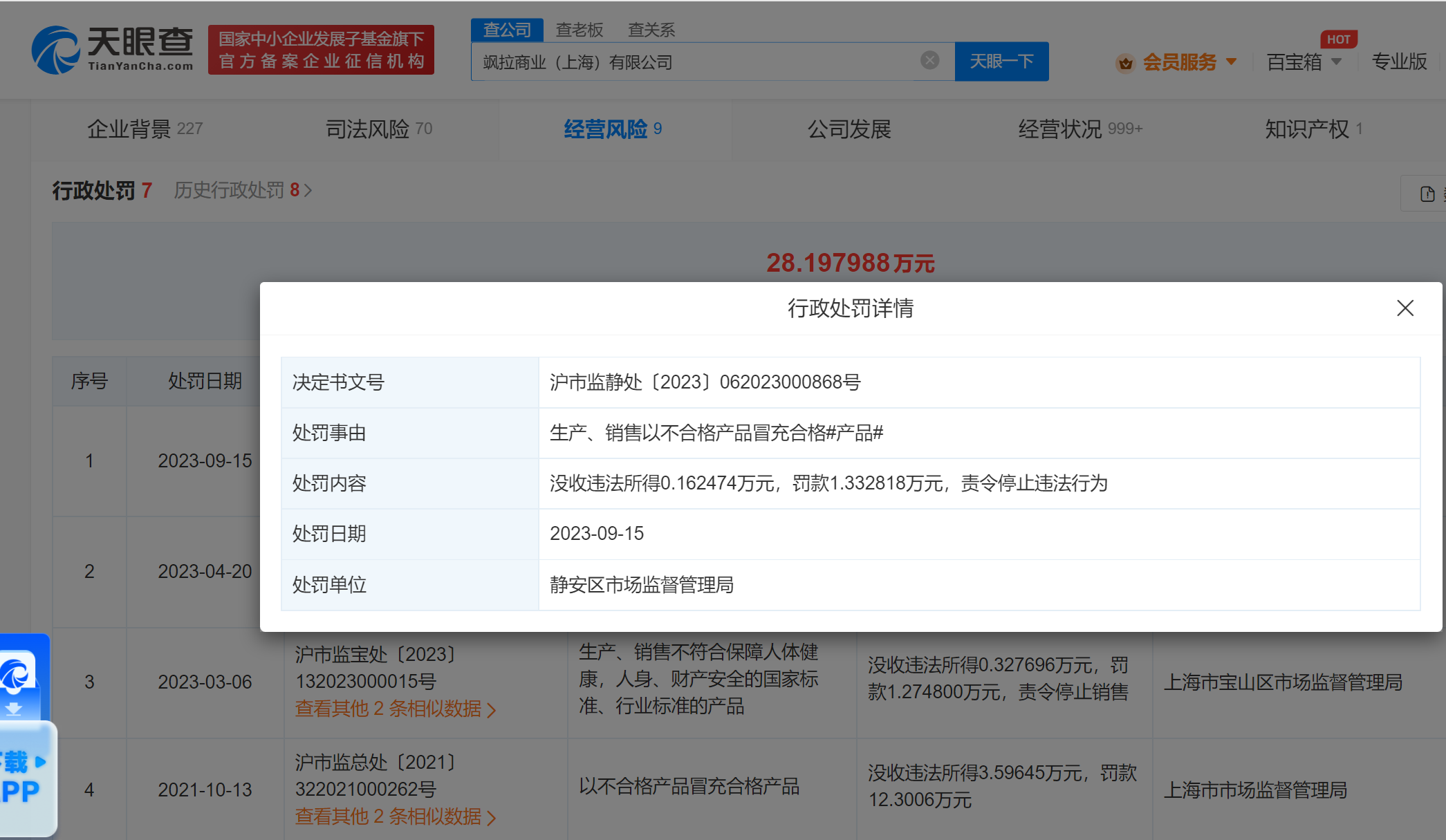The width and height of the screenshot is (1446, 840).
Task: Open the 经营状况 tab
Action: [1080, 129]
